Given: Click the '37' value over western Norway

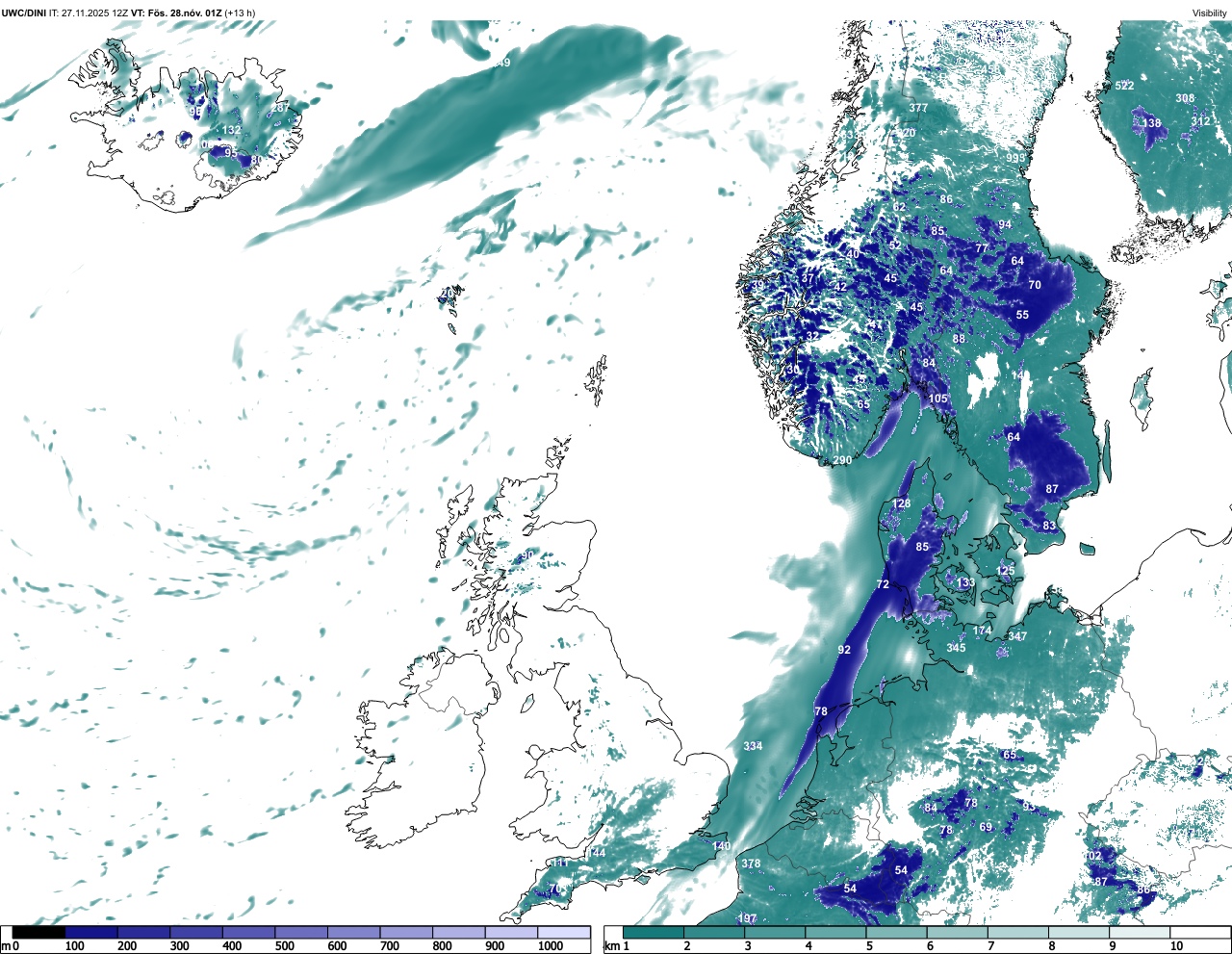Looking at the screenshot, I should 808,278.
